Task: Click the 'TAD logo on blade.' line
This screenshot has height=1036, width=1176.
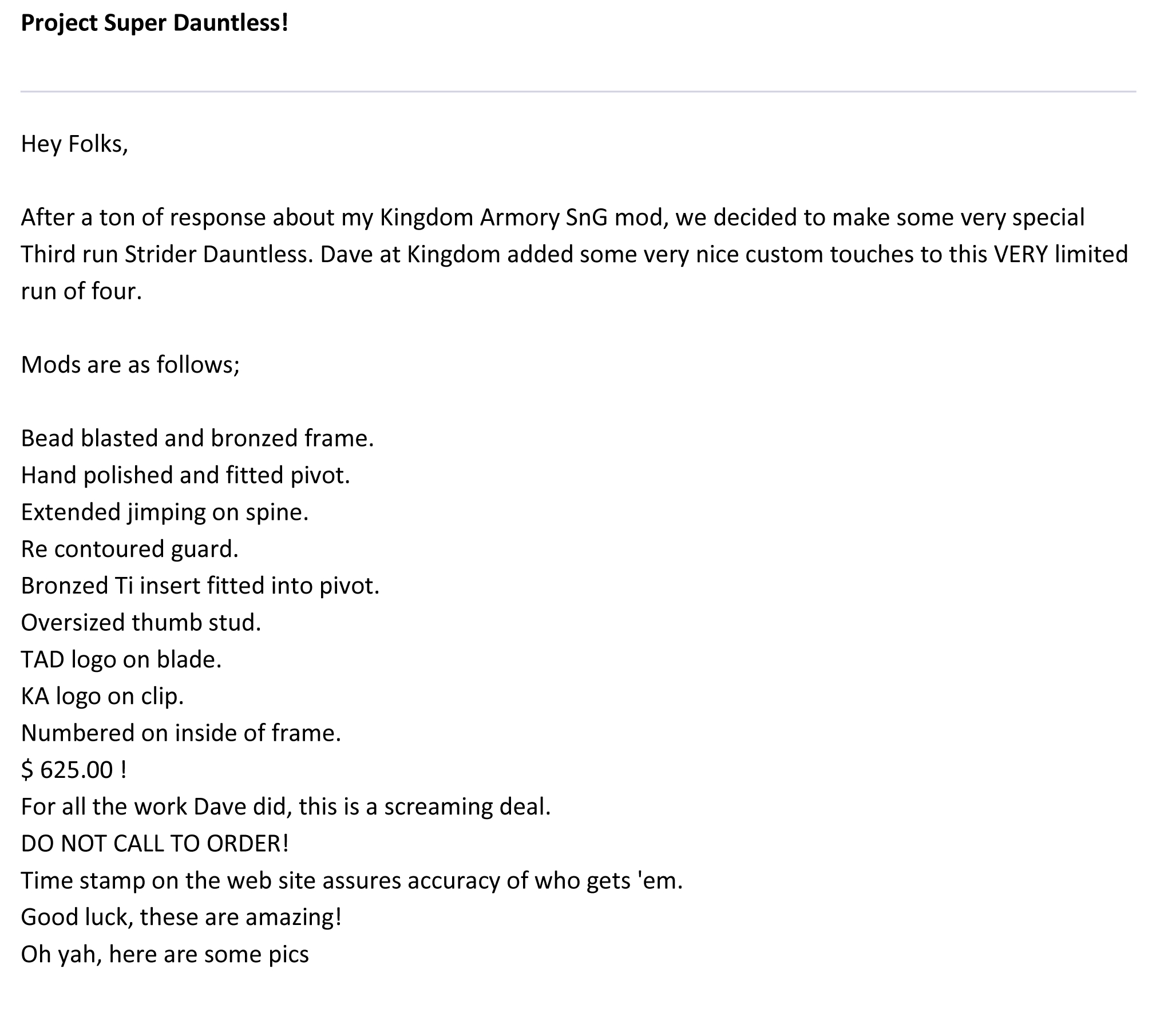Action: tap(121, 659)
